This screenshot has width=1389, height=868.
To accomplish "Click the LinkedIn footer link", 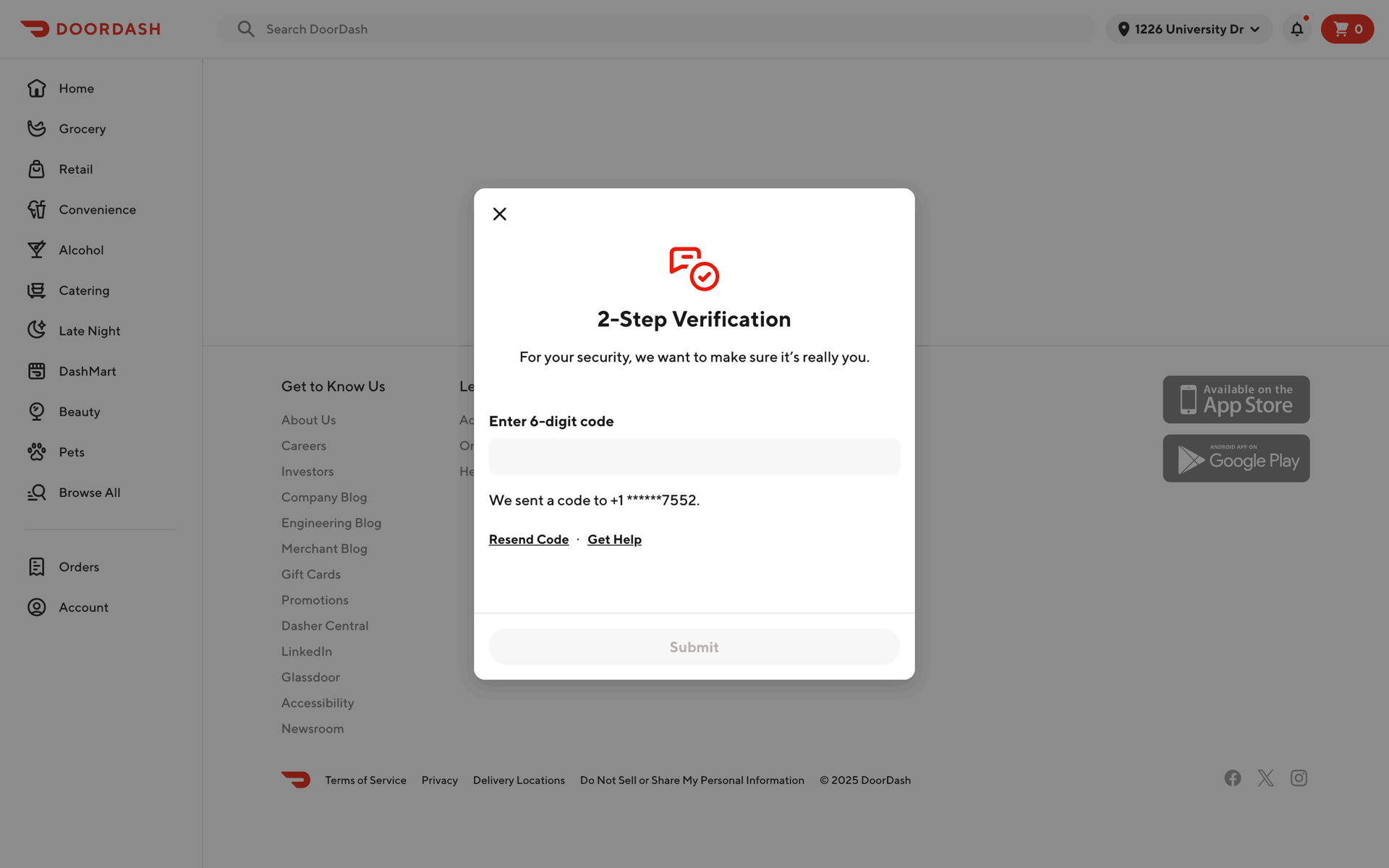I will [307, 651].
